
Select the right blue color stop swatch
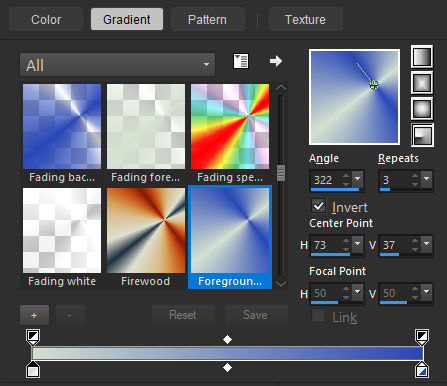point(422,370)
